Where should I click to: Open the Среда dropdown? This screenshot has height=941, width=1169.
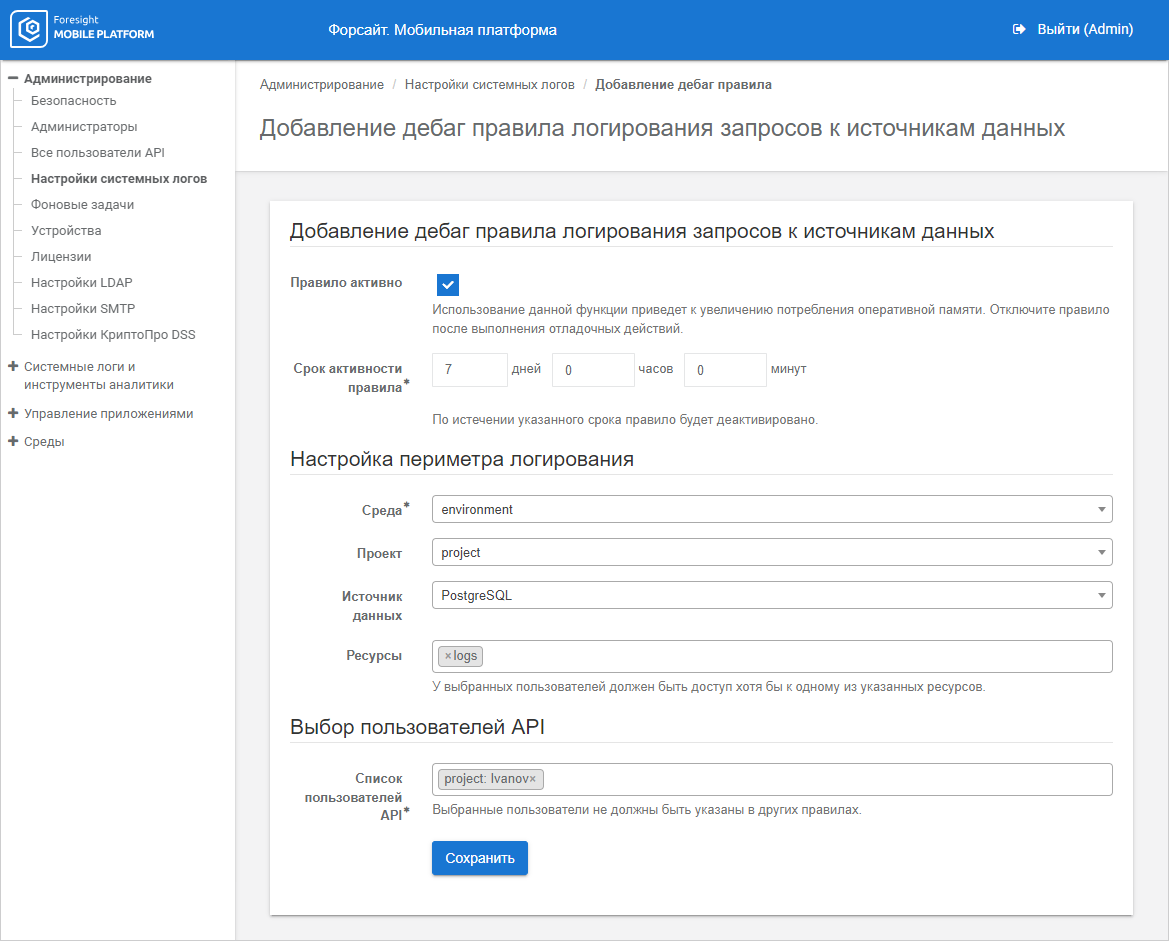pos(771,509)
